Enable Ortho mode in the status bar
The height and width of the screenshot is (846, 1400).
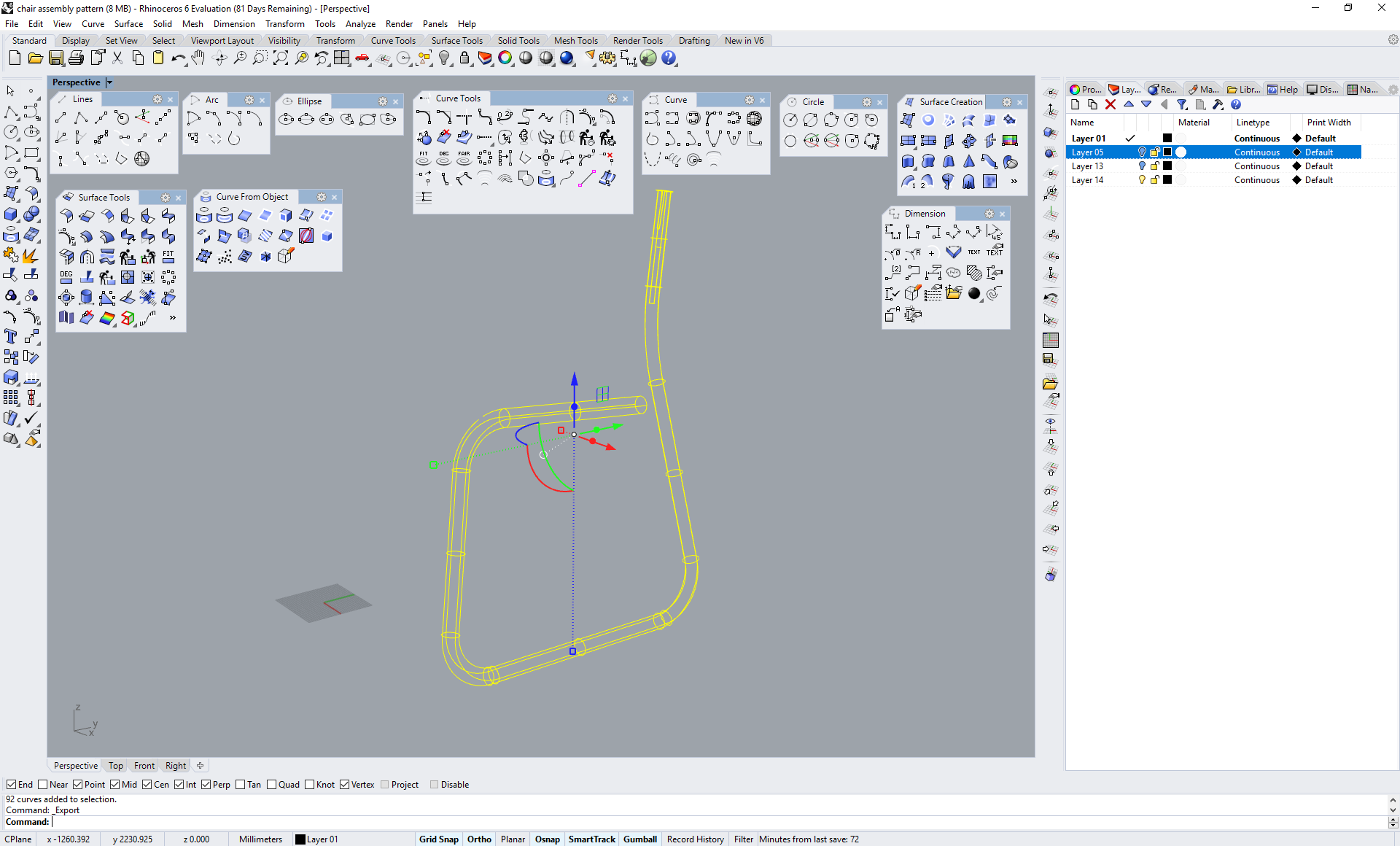point(479,839)
